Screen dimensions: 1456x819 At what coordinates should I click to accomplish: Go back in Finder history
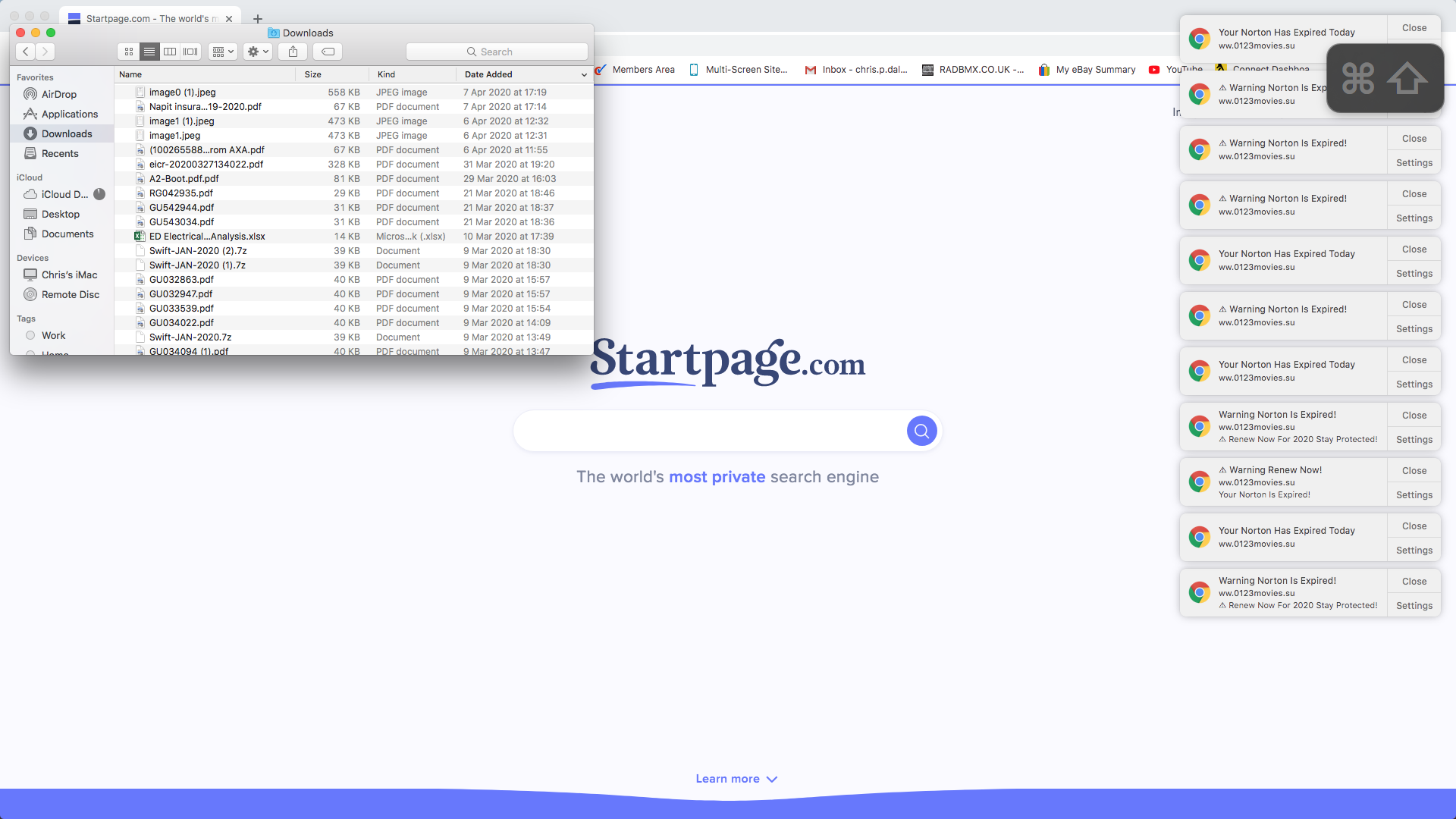(x=26, y=52)
